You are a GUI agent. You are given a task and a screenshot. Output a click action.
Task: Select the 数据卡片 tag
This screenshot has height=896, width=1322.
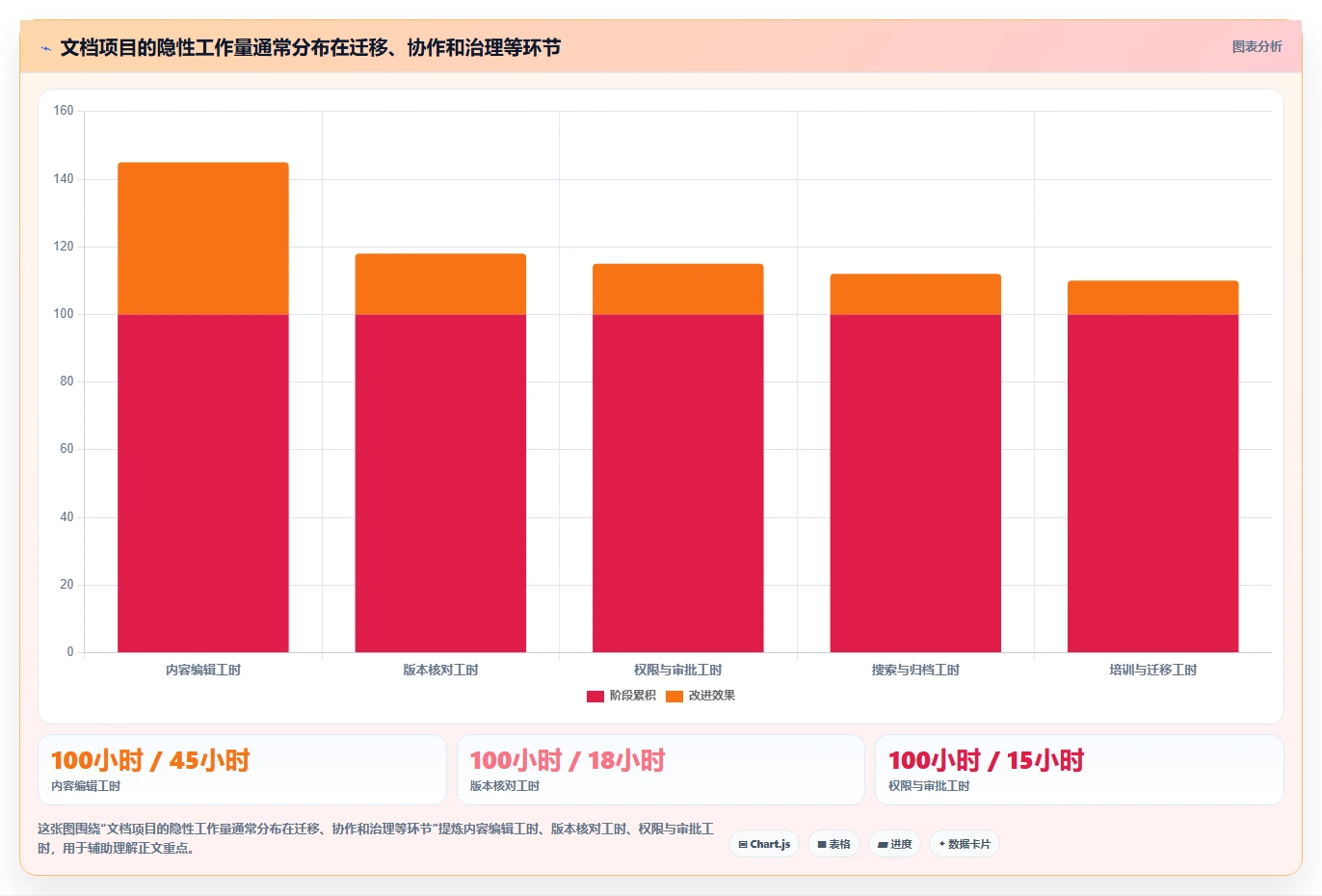point(965,844)
